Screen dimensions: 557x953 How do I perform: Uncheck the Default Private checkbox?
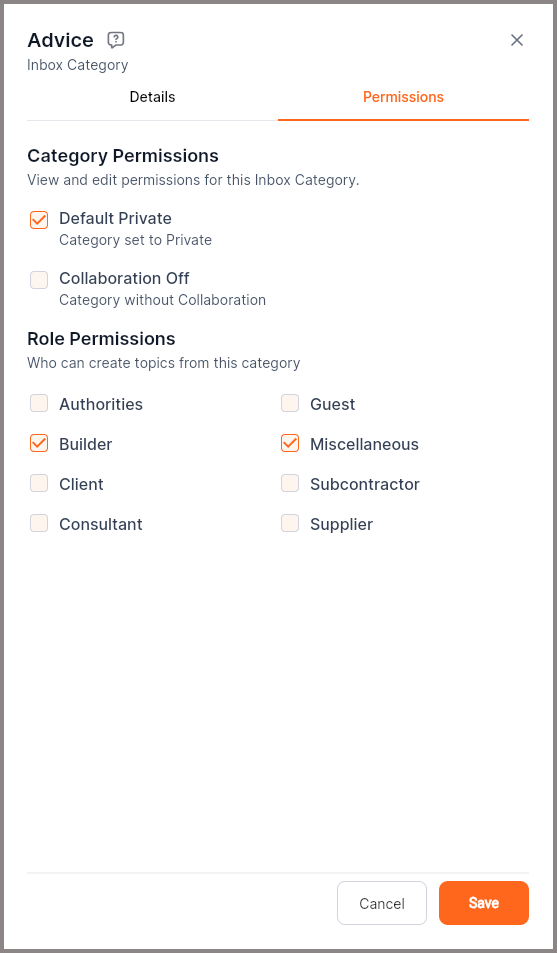pyautogui.click(x=39, y=220)
